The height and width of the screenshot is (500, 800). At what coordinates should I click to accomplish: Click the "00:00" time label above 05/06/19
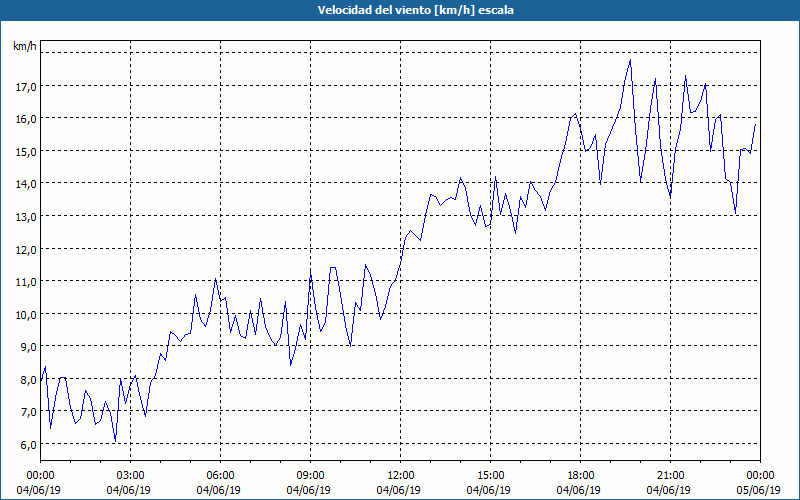click(x=760, y=476)
